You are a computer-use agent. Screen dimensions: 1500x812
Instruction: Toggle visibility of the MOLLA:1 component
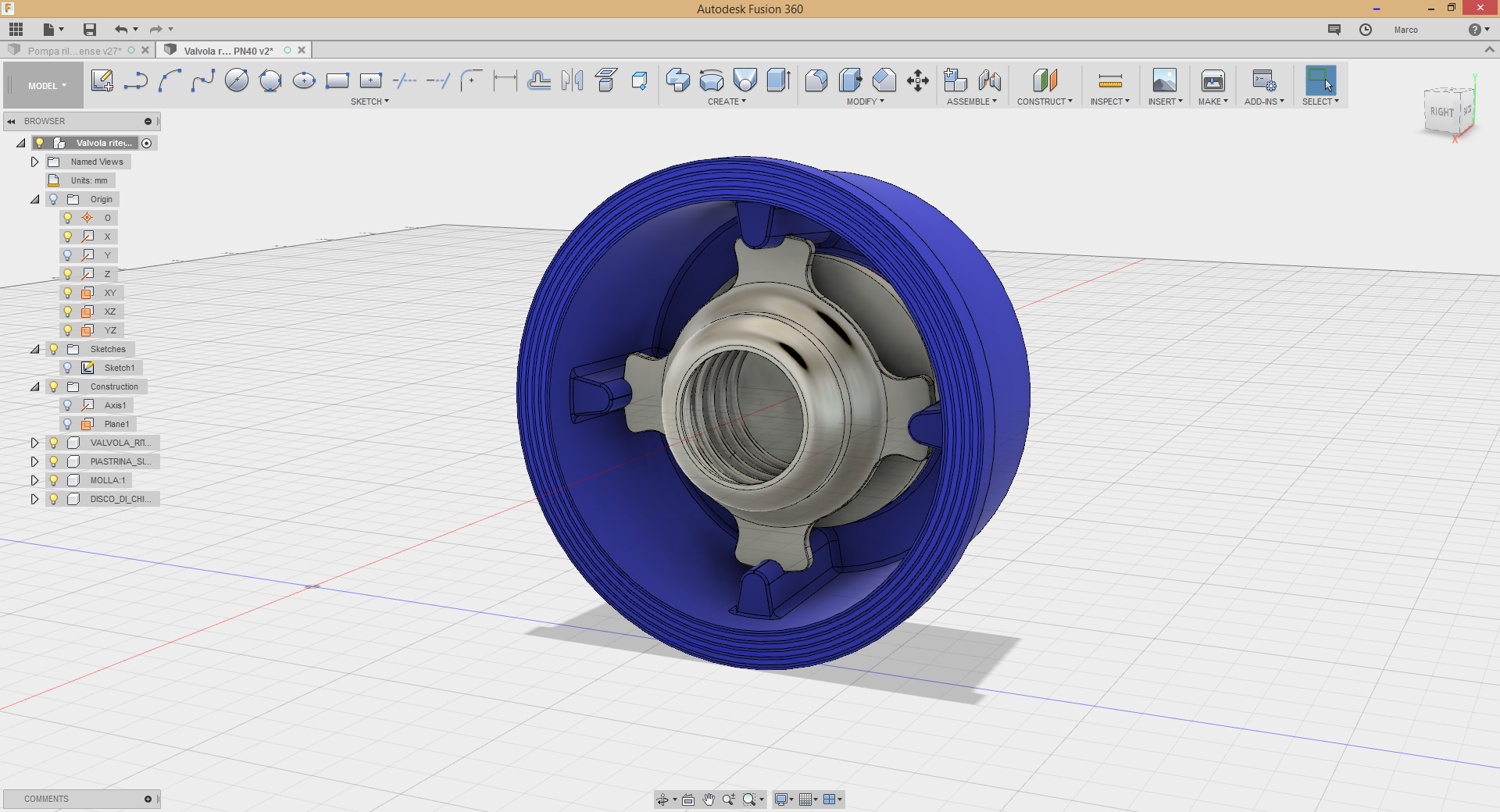pyautogui.click(x=54, y=480)
